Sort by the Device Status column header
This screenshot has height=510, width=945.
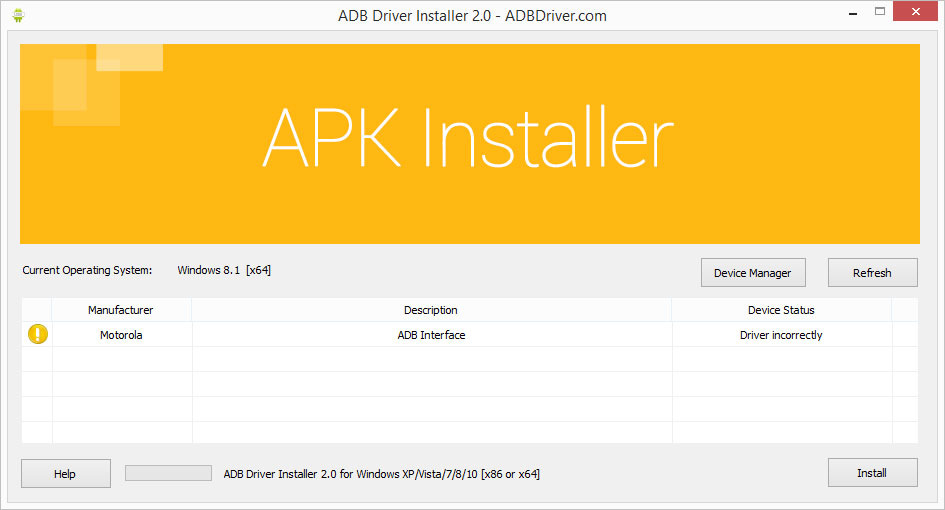781,310
